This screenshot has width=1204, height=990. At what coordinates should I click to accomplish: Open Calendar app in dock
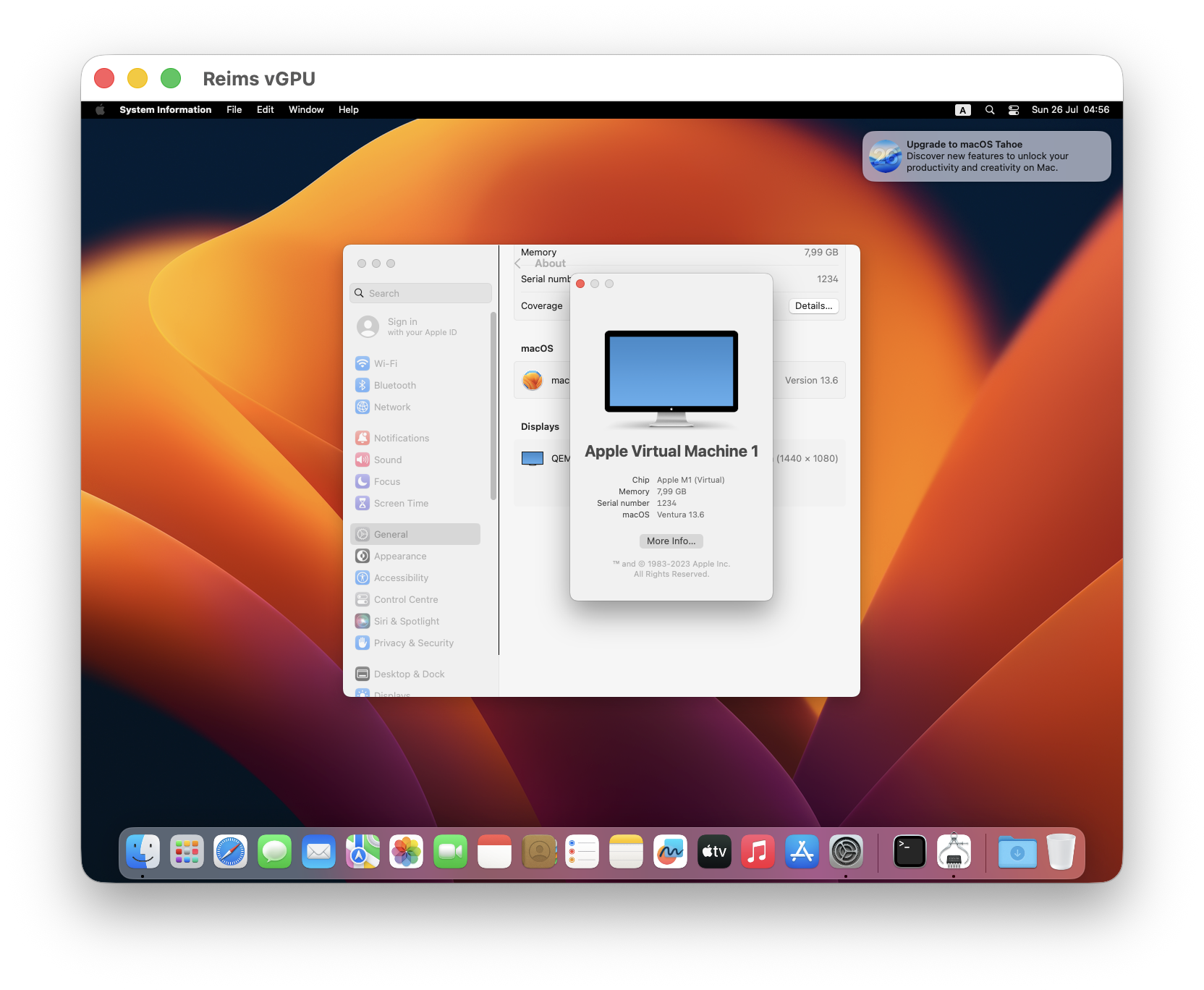click(495, 852)
